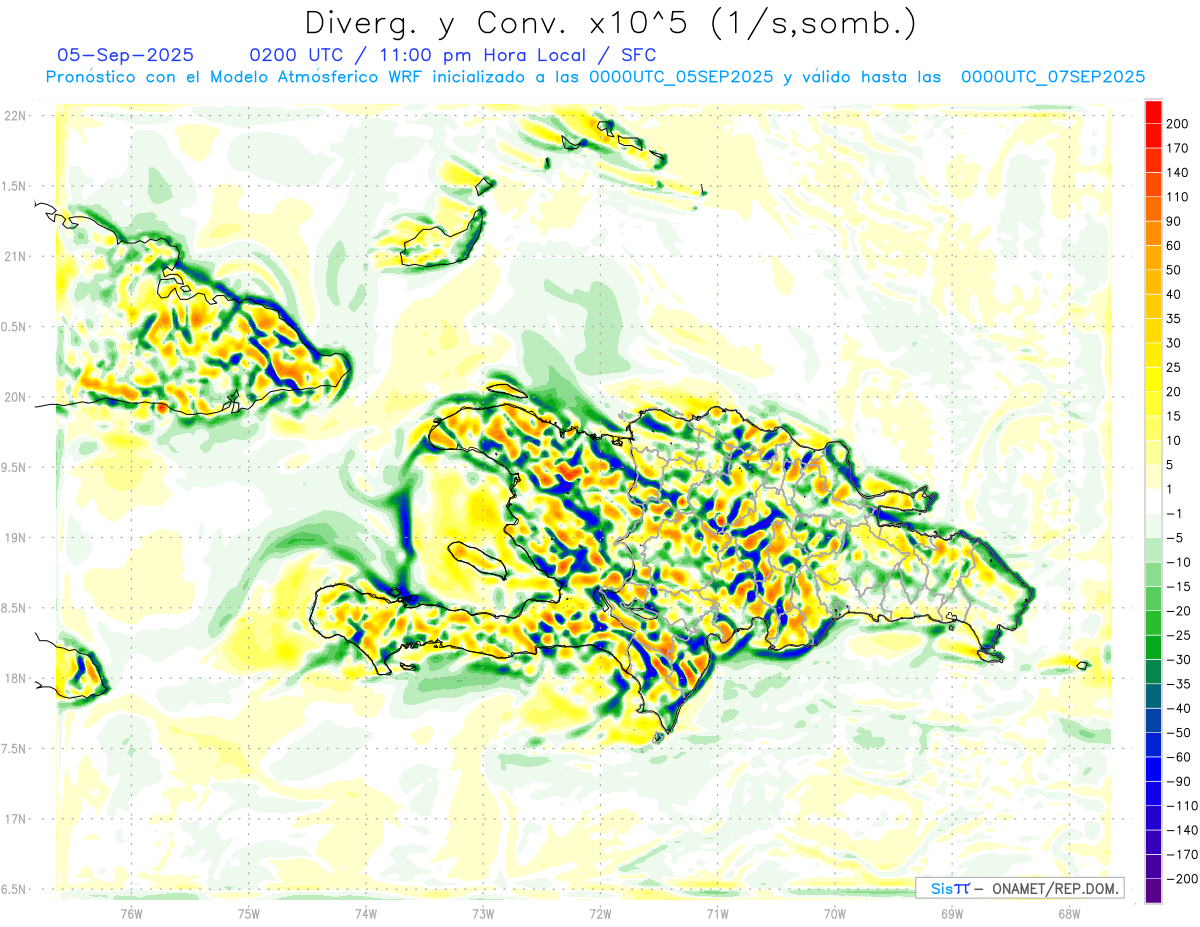Click latitude axis label "7.5N"
Viewport: 1200px width, 927px height.
[13, 748]
